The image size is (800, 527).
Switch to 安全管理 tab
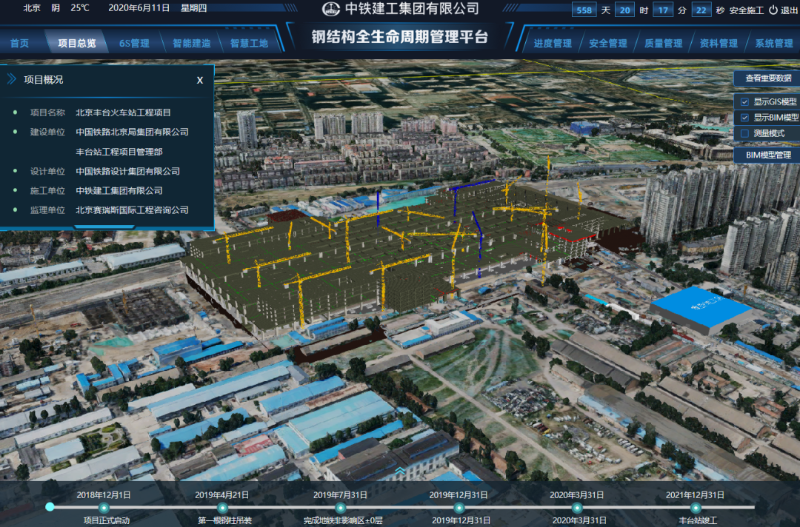pos(608,43)
